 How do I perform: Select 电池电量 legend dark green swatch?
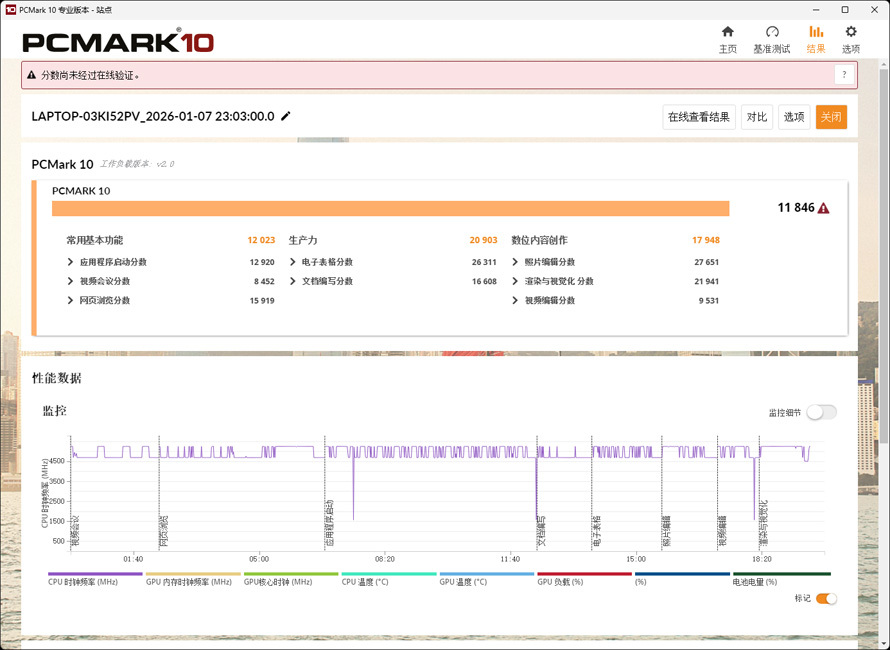782,574
